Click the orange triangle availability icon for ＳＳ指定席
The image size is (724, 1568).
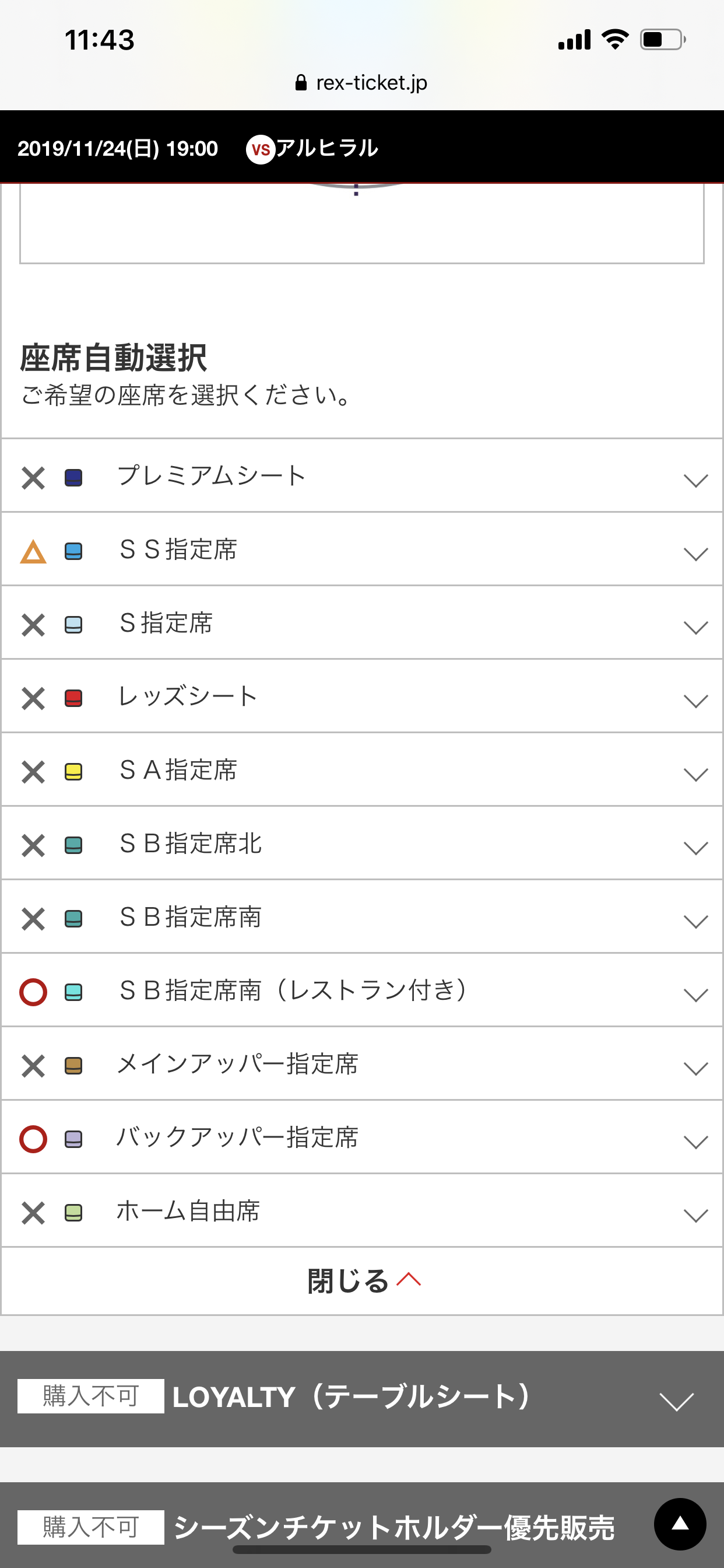point(33,551)
